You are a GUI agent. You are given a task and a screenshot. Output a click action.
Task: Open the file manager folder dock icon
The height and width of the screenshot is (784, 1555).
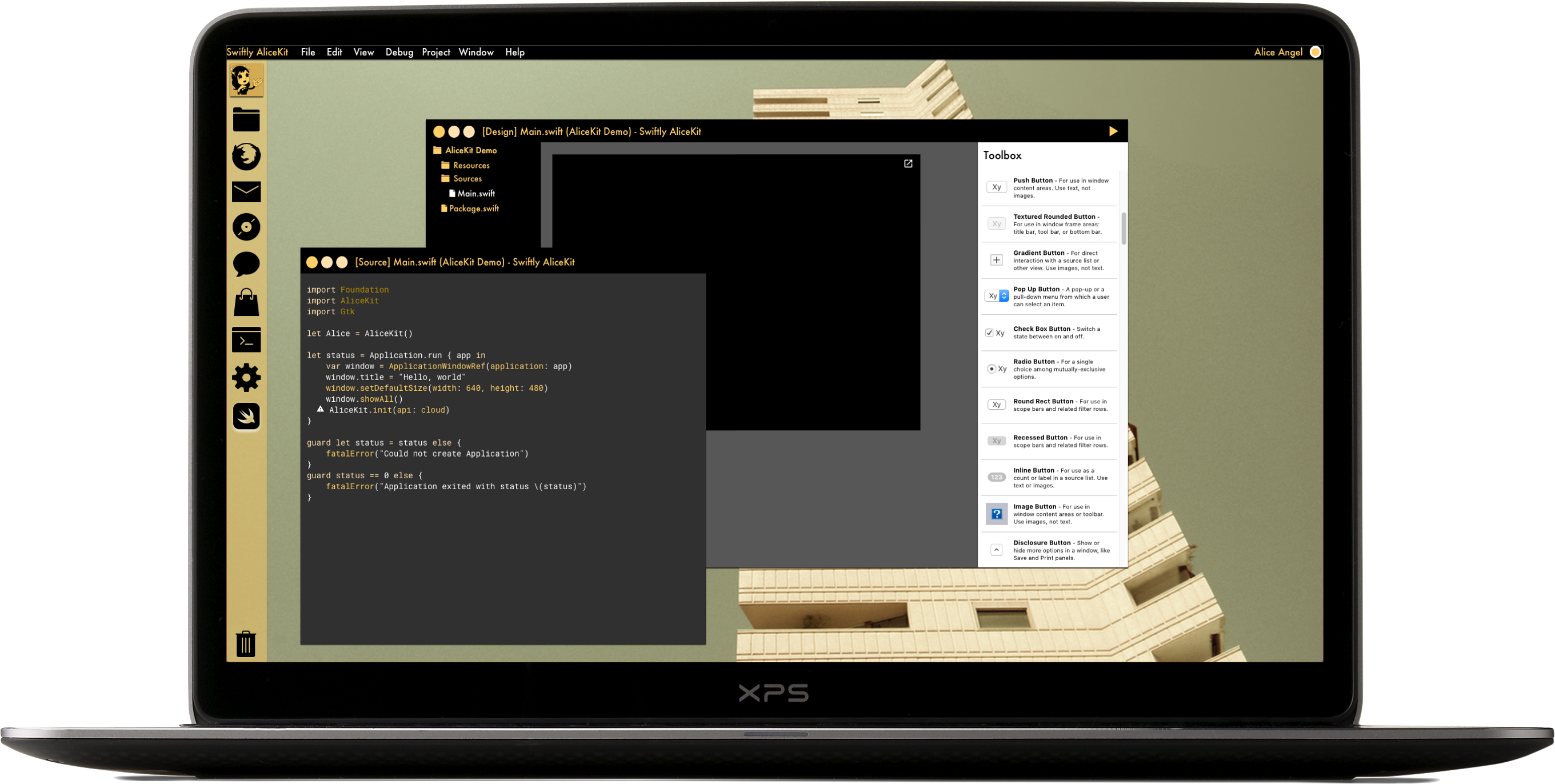coord(246,119)
